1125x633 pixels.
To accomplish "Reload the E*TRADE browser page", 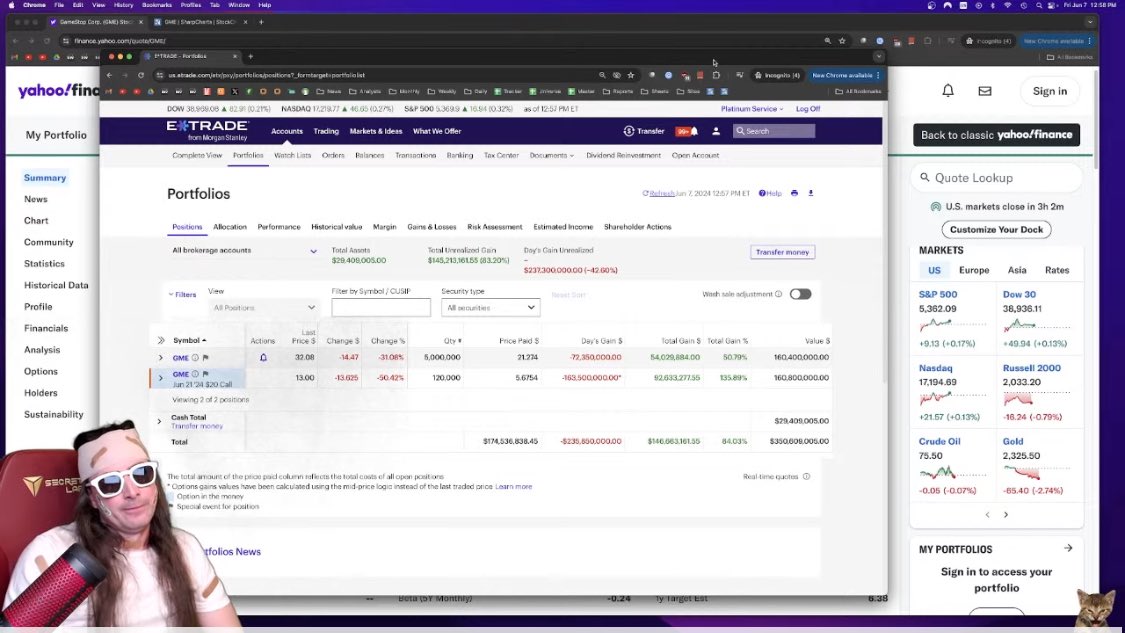I will [x=141, y=75].
